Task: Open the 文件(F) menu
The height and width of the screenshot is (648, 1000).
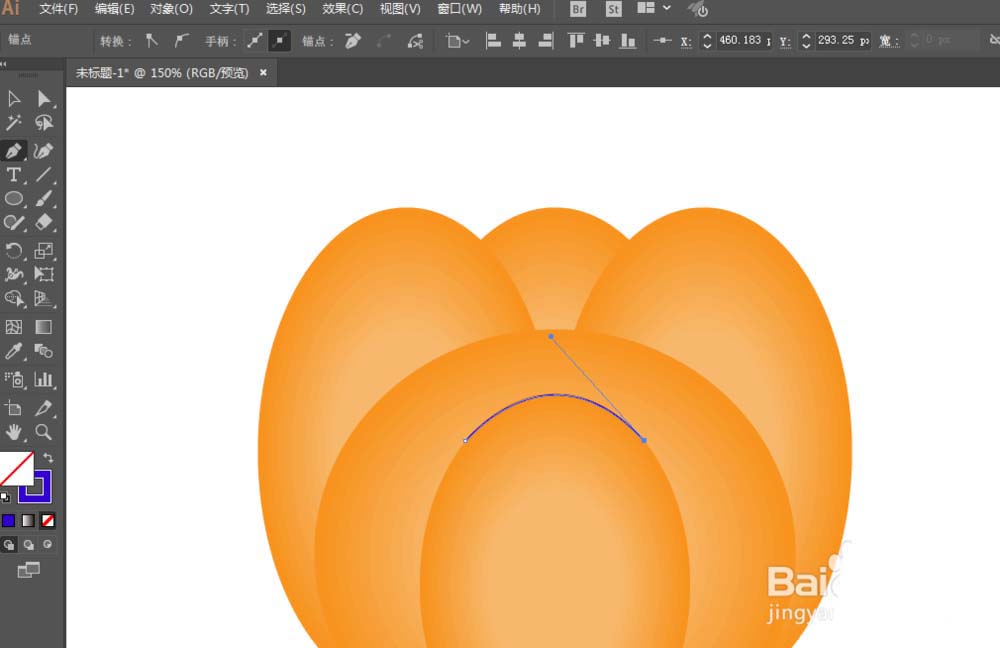Action: click(x=59, y=9)
